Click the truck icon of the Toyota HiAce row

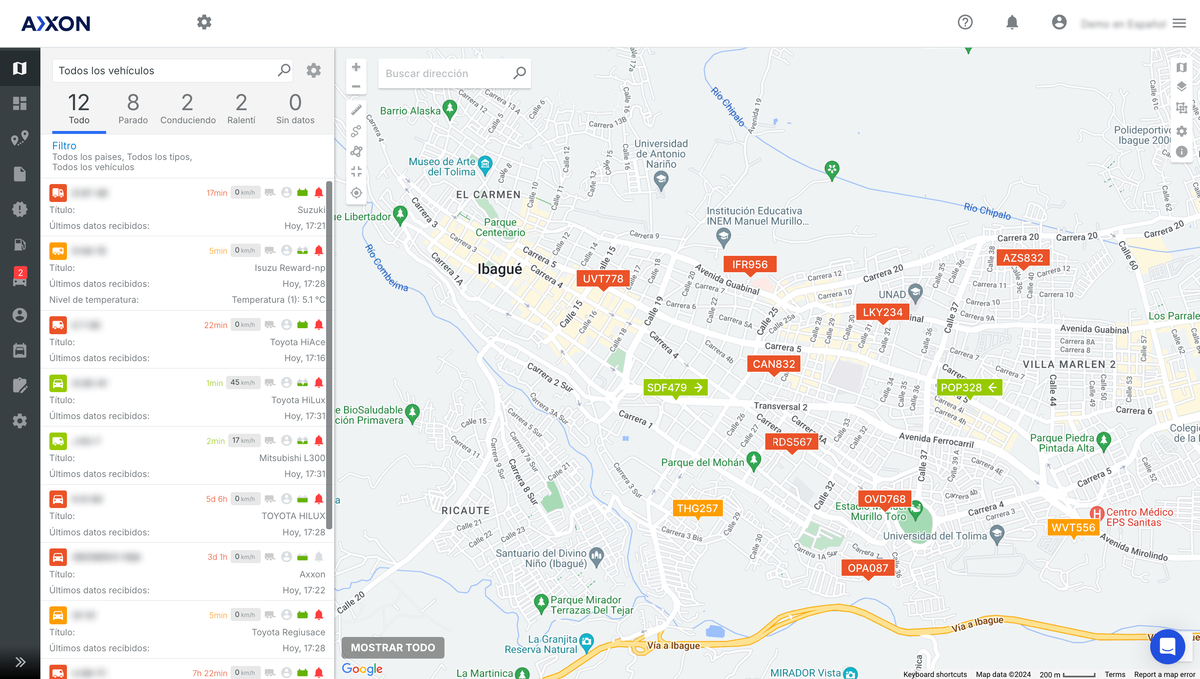(58, 325)
